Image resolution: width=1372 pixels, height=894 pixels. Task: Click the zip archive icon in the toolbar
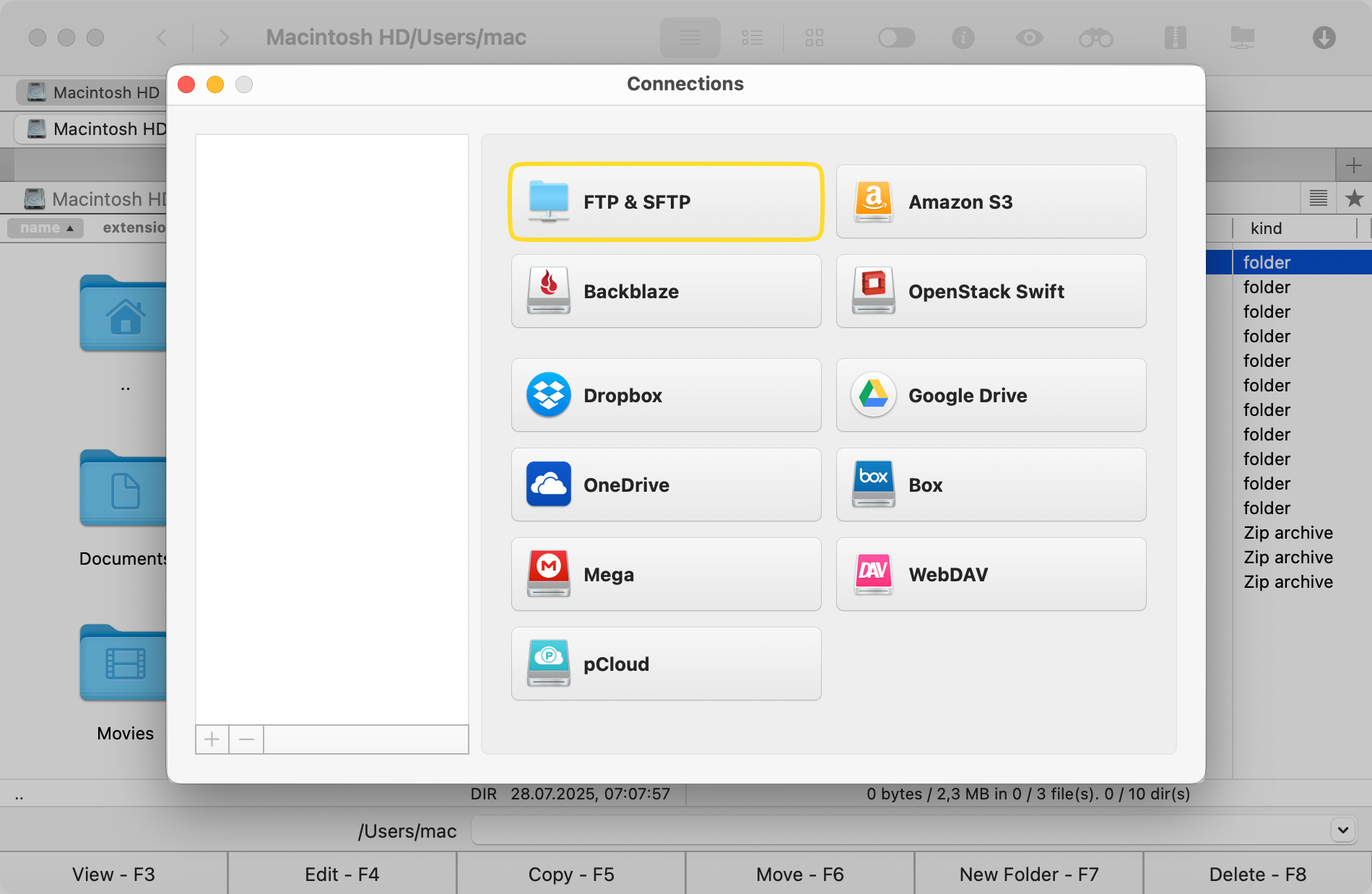click(1175, 37)
